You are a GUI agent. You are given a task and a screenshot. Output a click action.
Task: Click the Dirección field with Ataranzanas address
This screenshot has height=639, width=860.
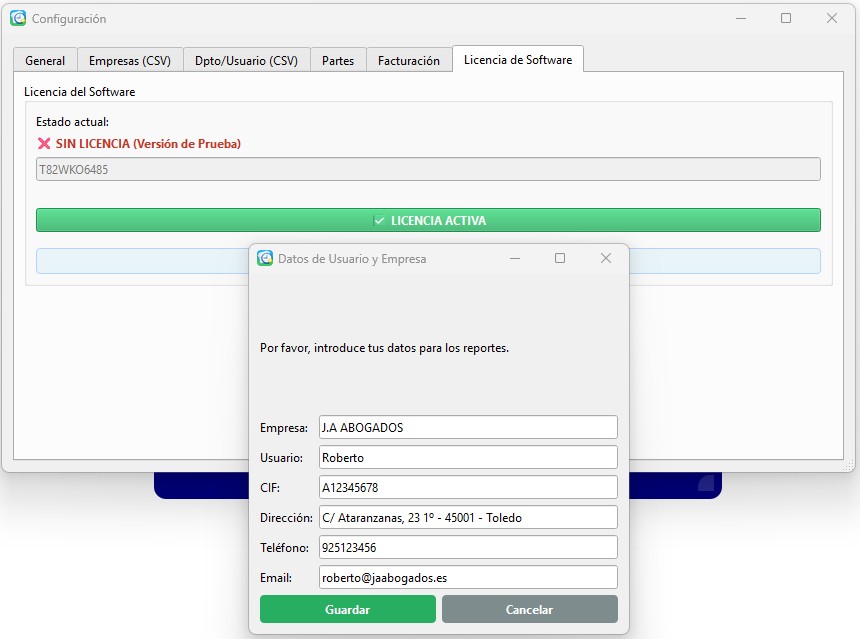tap(467, 516)
